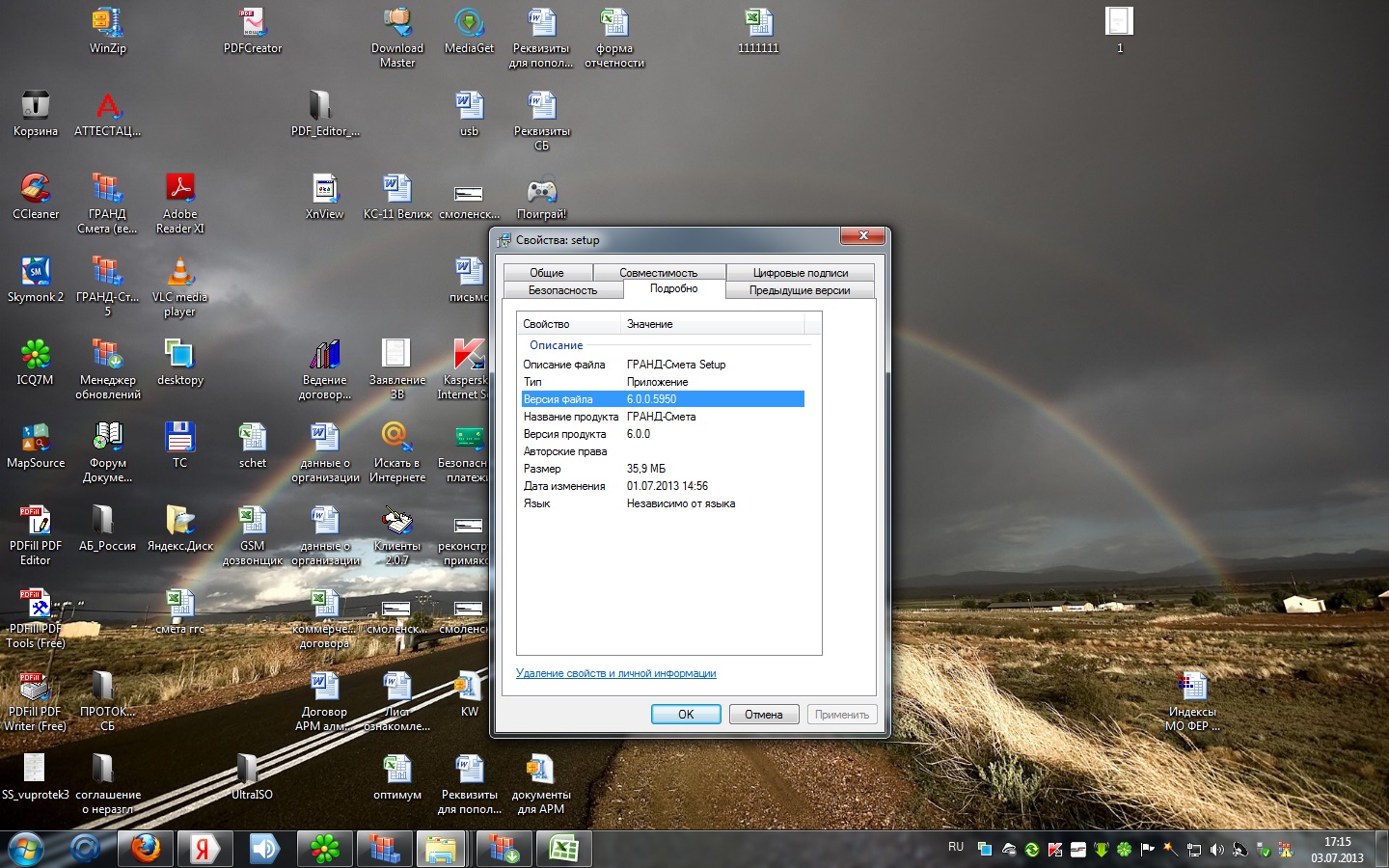Click the Yandex button in taskbar

(204, 849)
